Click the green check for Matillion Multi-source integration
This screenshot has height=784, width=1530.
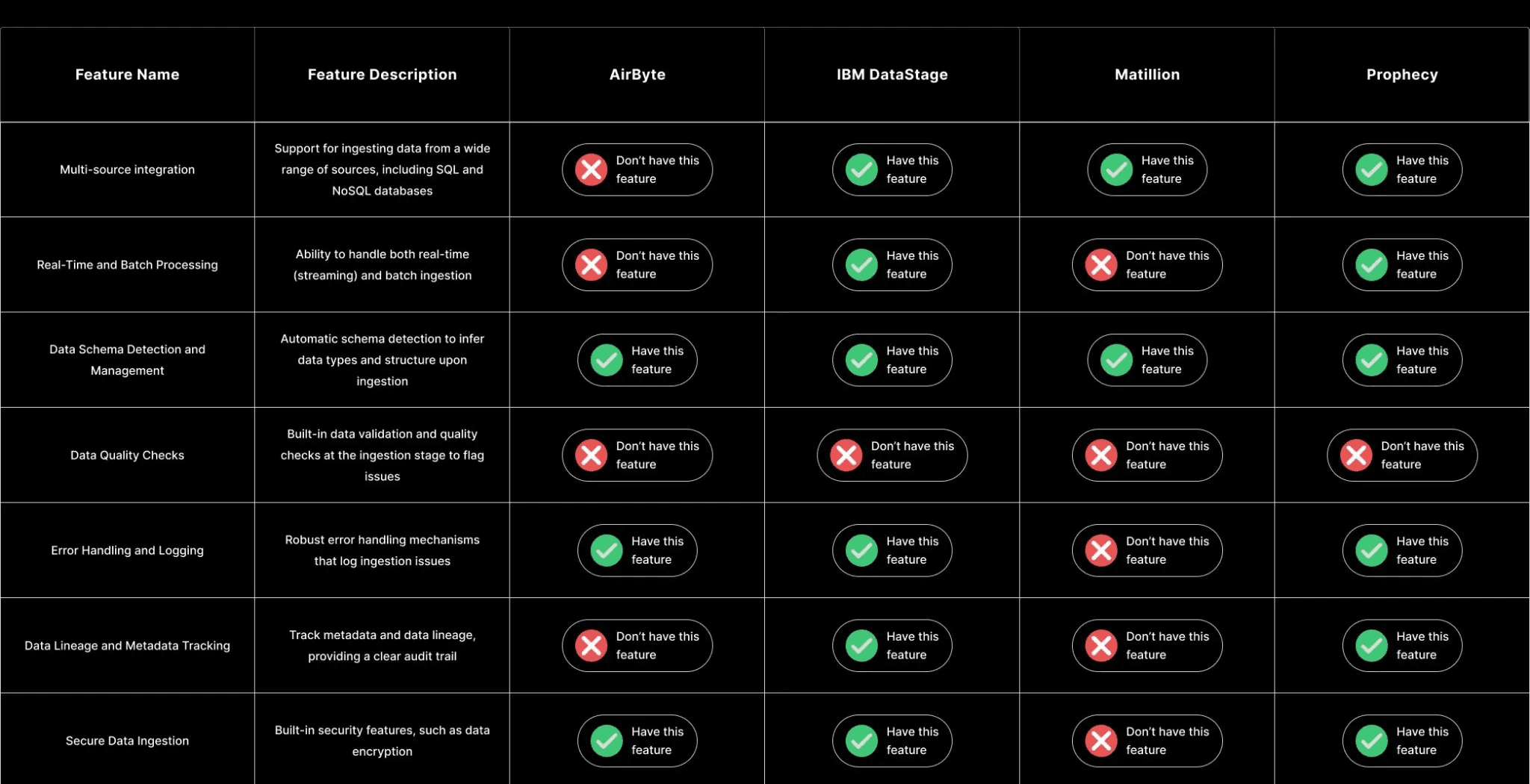tap(1147, 169)
